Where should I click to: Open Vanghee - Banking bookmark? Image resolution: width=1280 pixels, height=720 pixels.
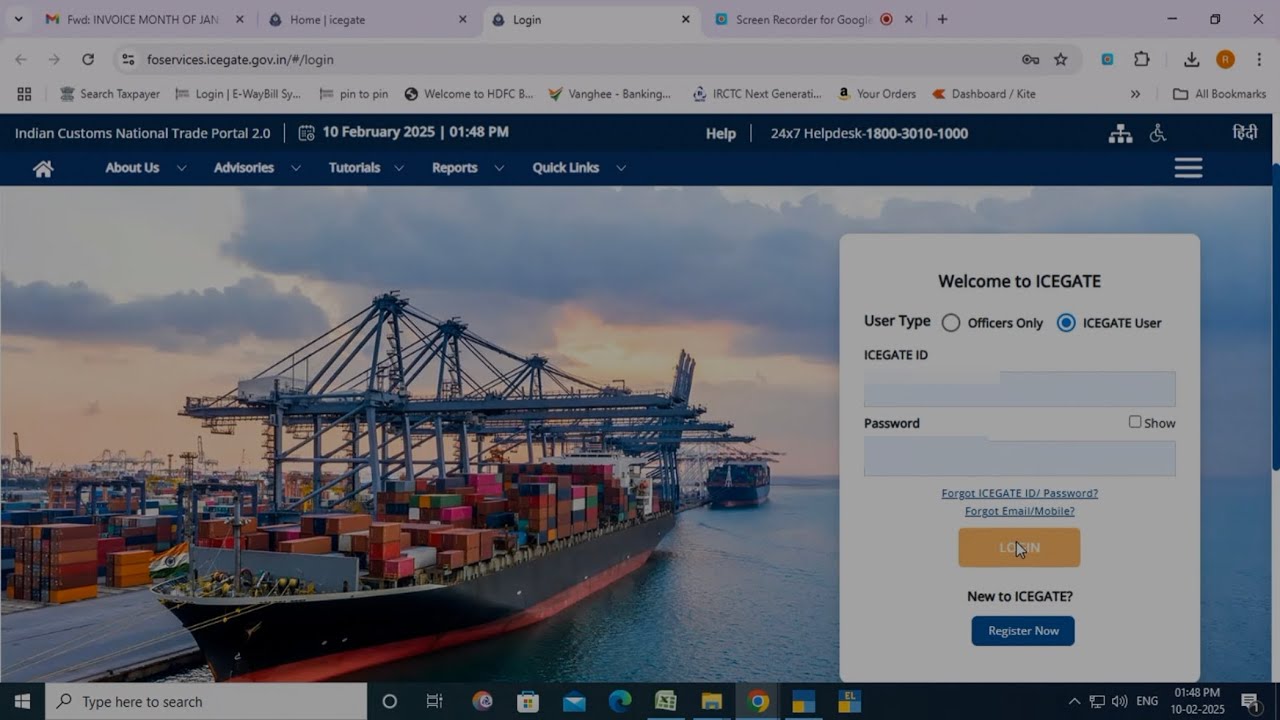[610, 94]
